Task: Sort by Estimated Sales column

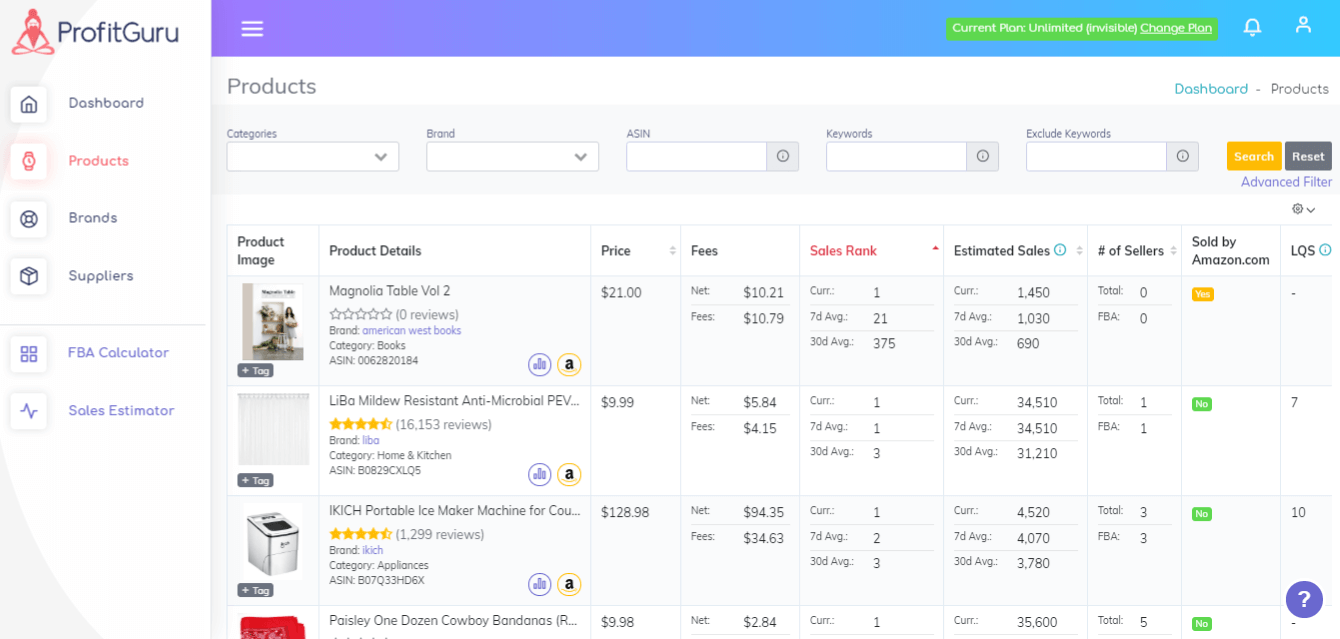Action: click(1015, 251)
